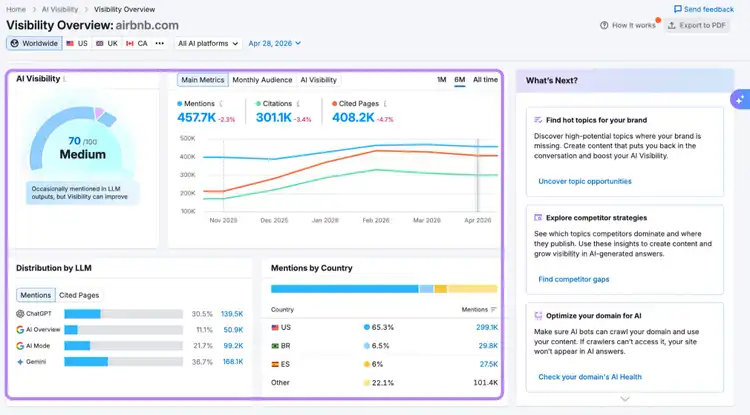Switch to the Main Metrics tab
Viewport: 750px width, 415px height.
[x=203, y=80]
